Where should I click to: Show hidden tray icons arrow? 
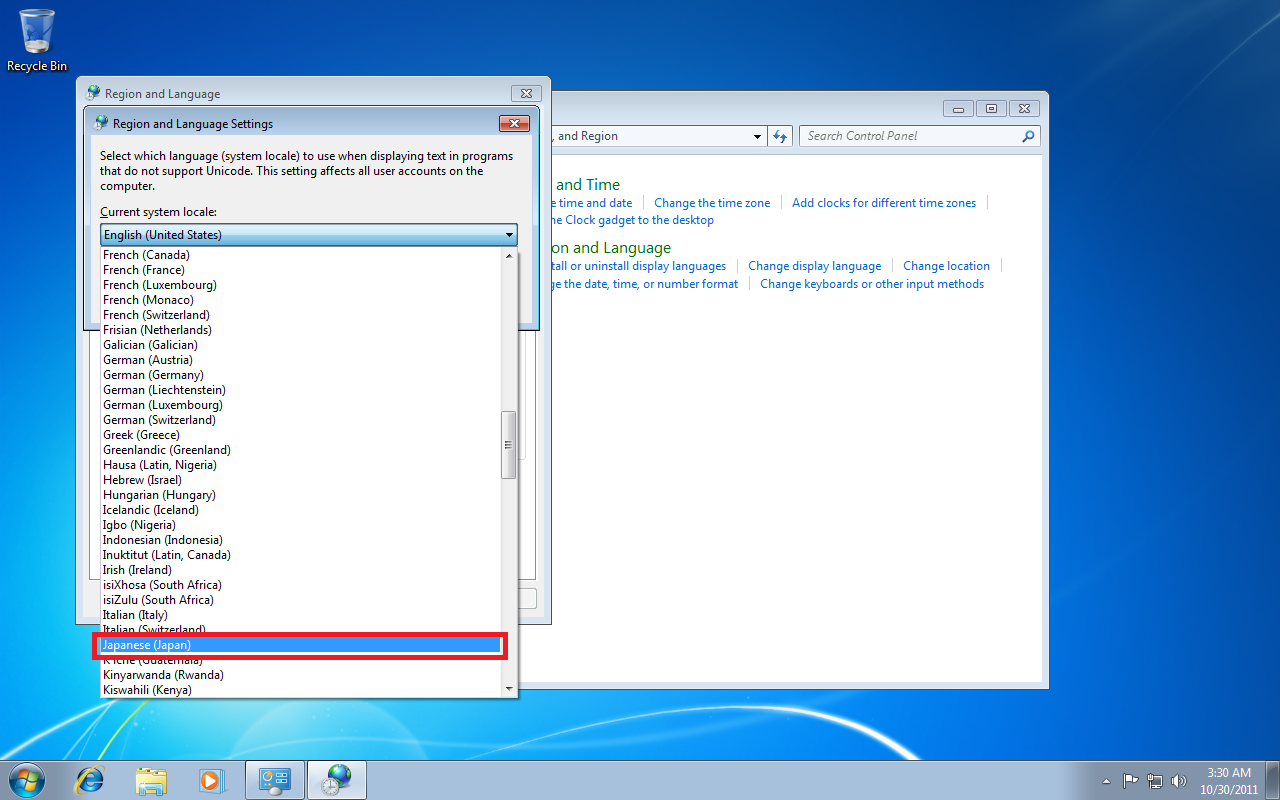point(1106,781)
